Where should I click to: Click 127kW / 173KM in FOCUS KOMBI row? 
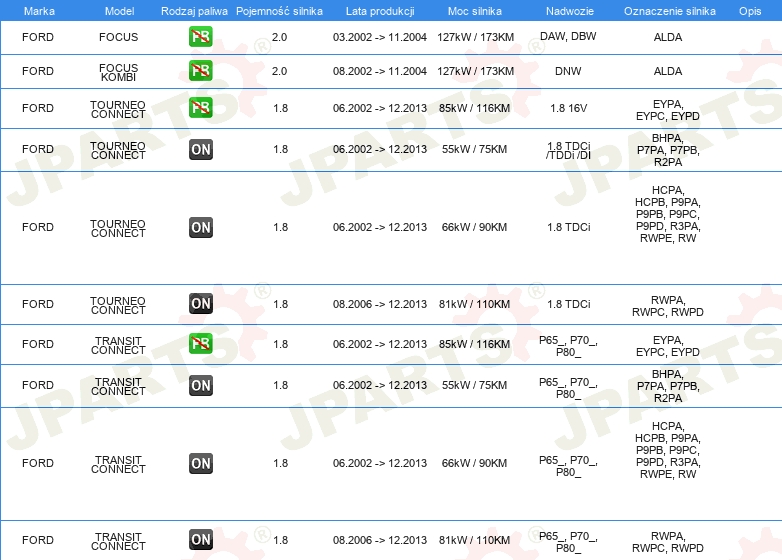(x=475, y=71)
